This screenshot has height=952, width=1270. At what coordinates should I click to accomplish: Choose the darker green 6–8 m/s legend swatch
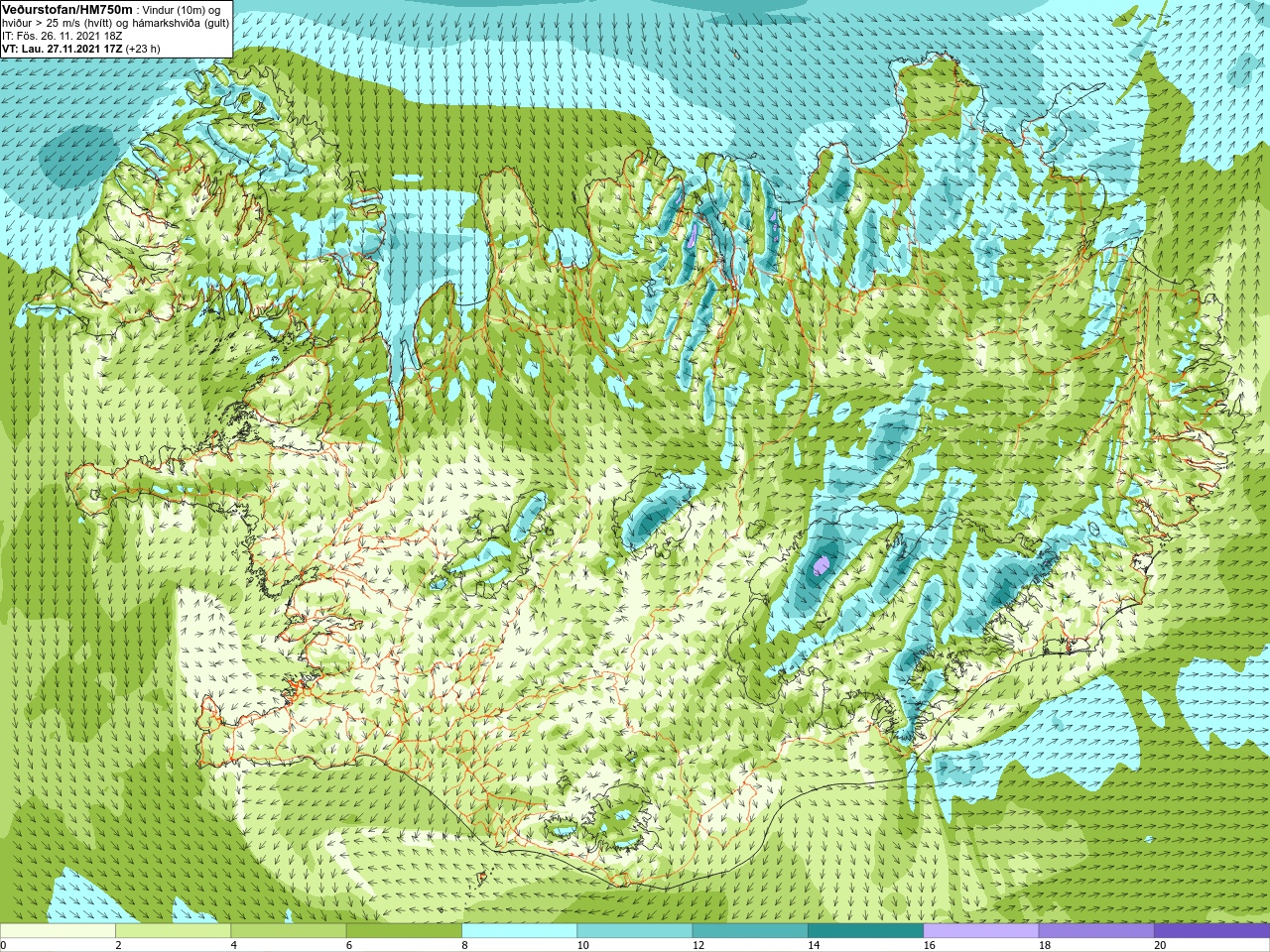(404, 931)
